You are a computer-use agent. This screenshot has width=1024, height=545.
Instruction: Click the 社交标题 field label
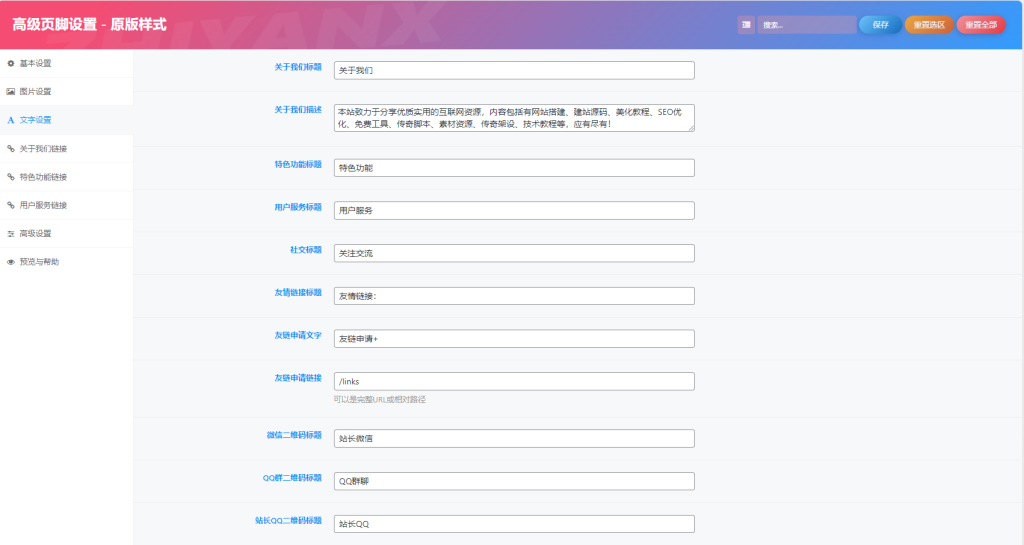[306, 250]
